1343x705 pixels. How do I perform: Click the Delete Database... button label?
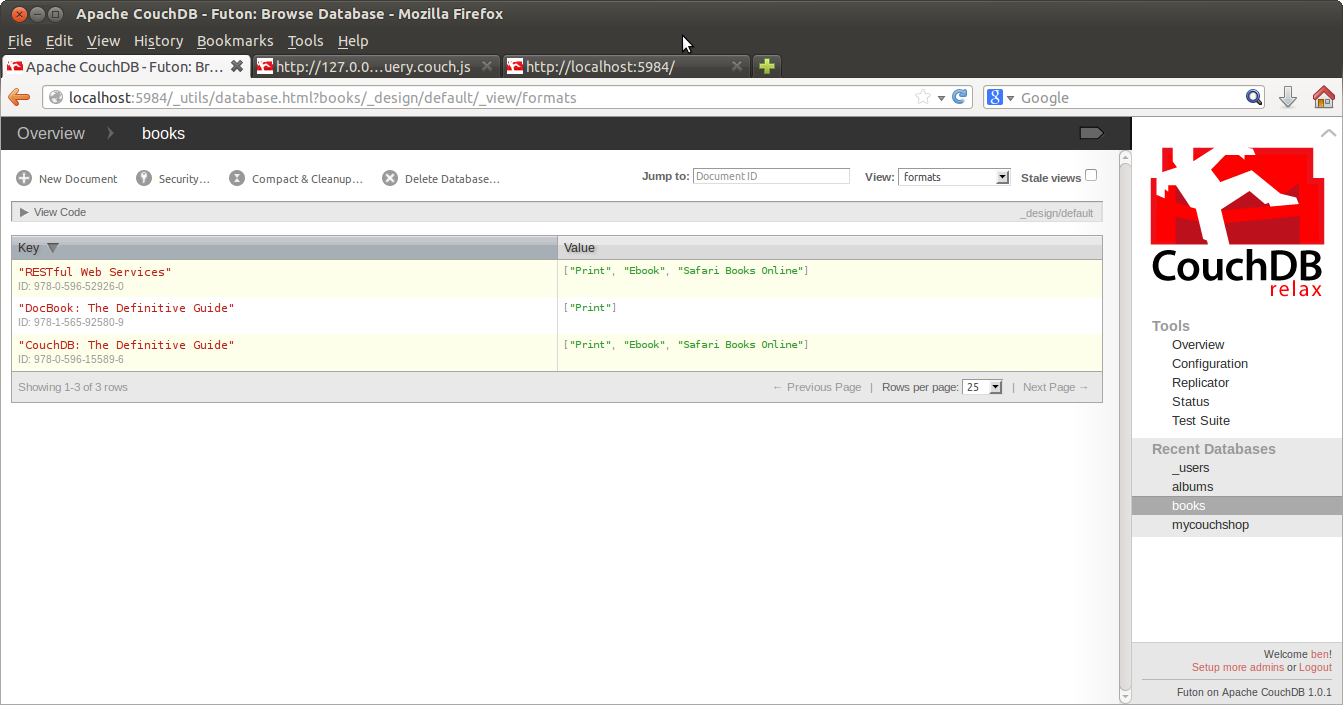point(452,179)
